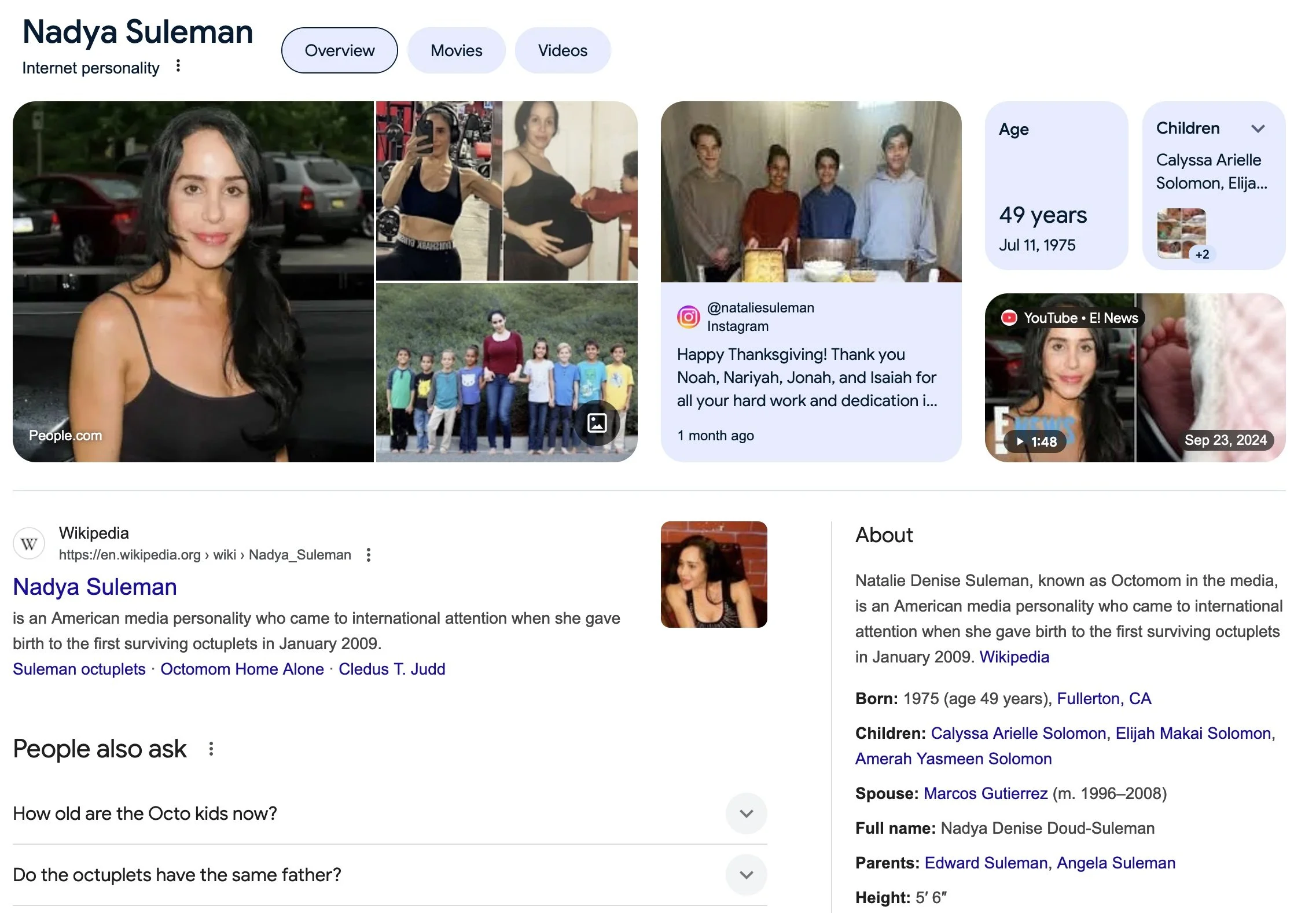This screenshot has height=913, width=1316.
Task: Expand the Children card chevron
Action: pos(1258,128)
